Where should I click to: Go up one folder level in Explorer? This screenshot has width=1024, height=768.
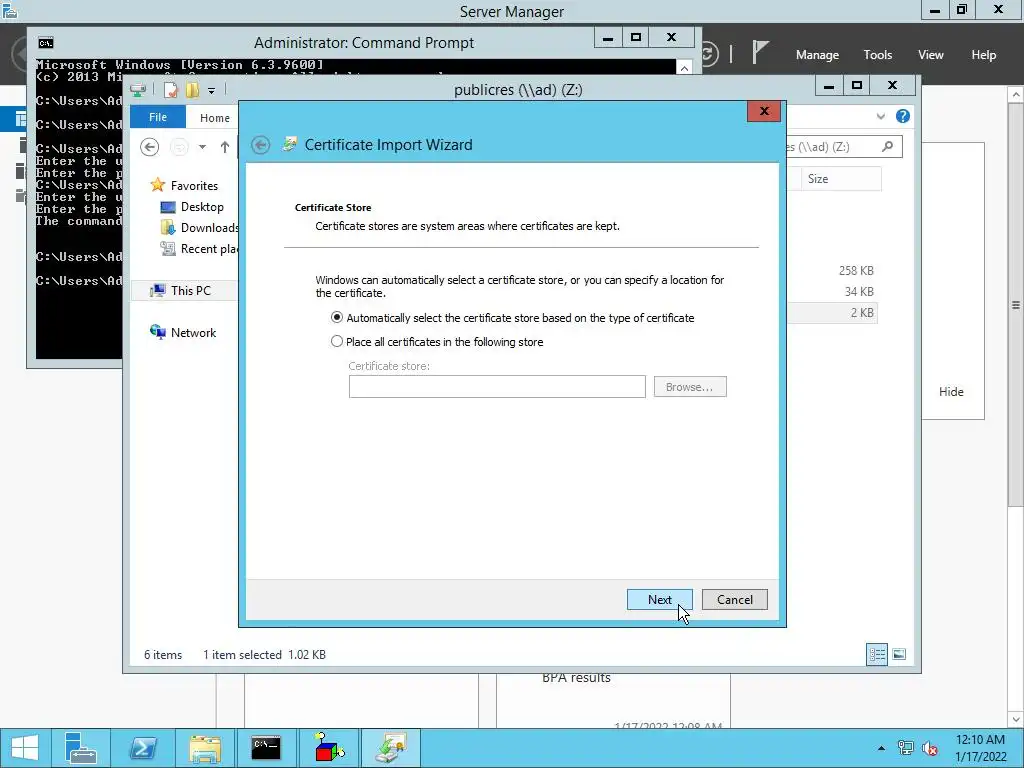click(225, 147)
